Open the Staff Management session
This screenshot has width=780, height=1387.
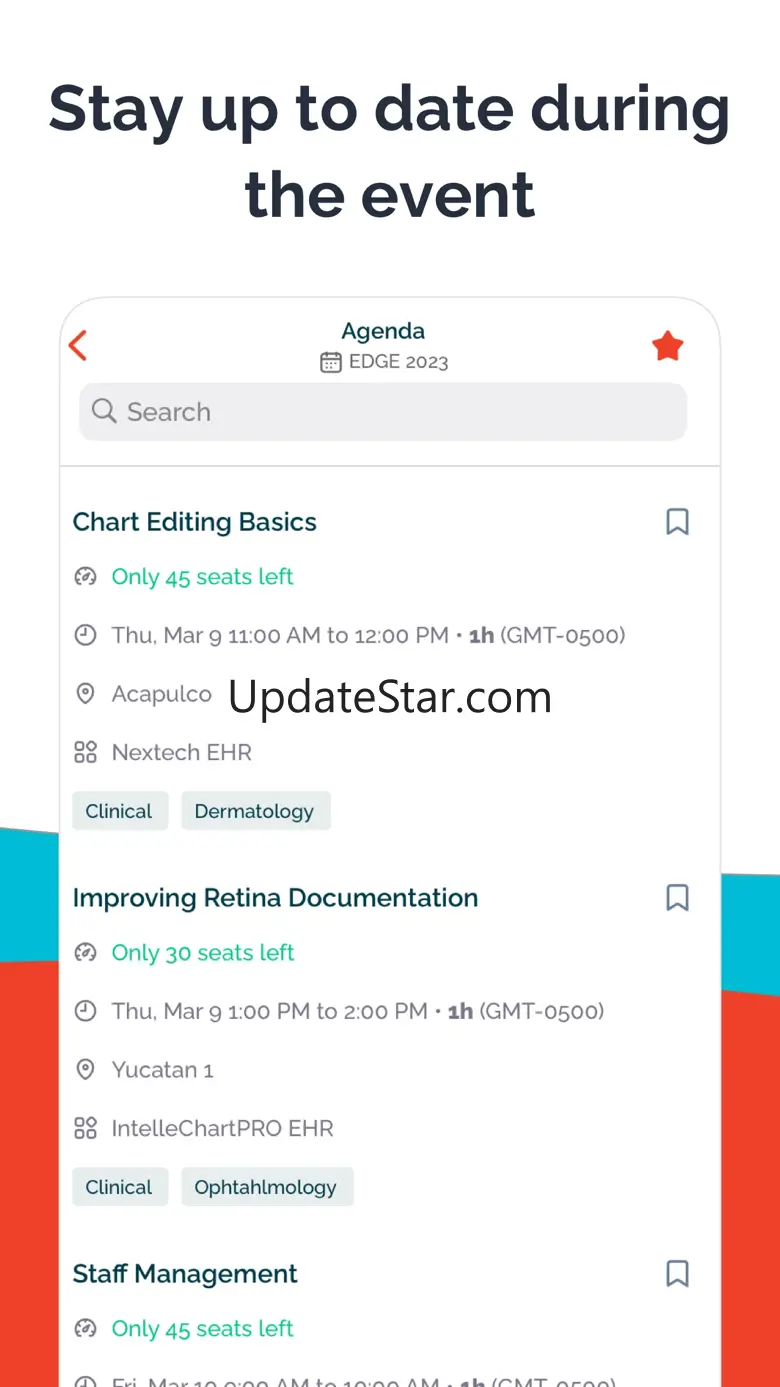click(x=185, y=1274)
